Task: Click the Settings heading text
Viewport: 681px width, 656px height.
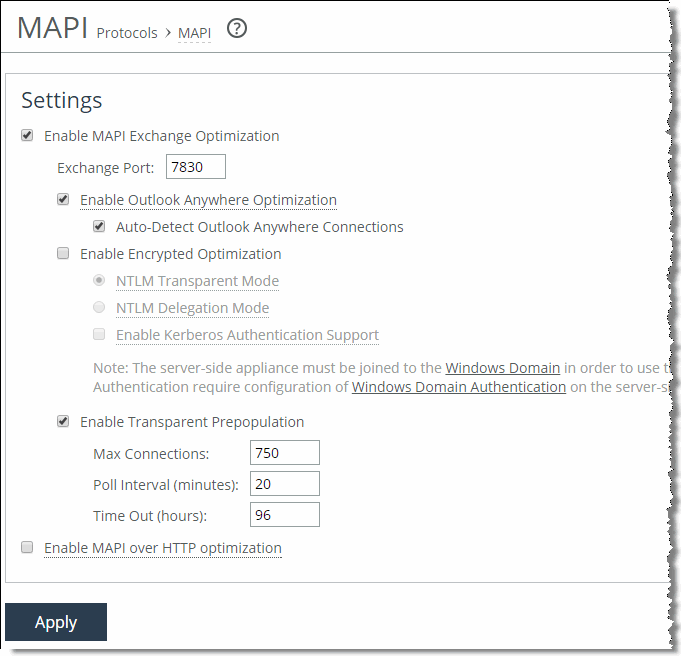Action: (62, 101)
